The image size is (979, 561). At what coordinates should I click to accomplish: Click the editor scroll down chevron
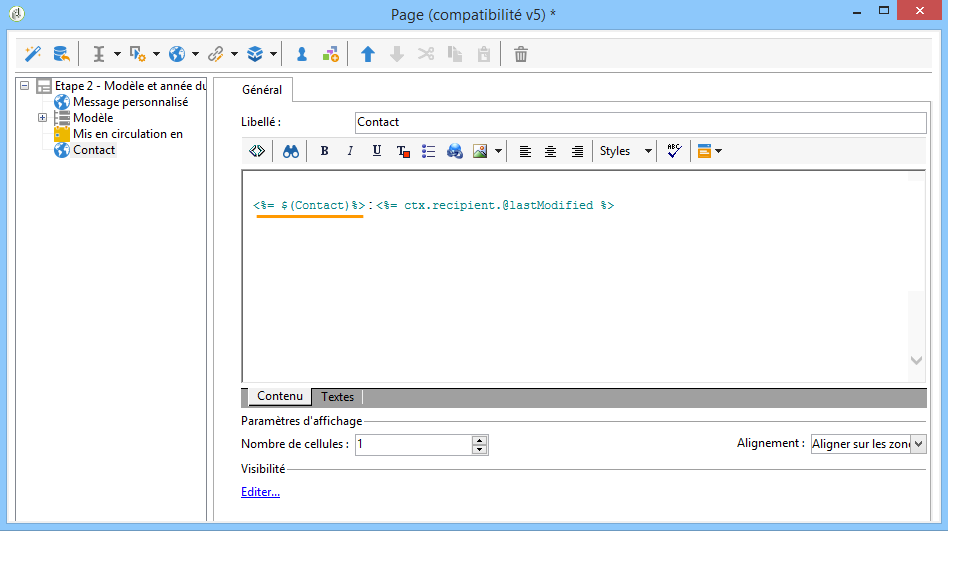[917, 360]
